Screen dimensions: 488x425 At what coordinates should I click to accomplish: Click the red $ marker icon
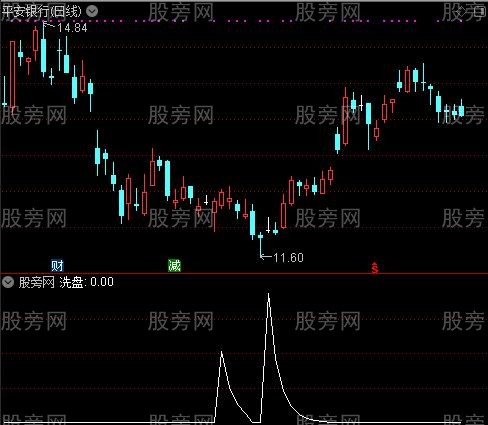coord(375,268)
